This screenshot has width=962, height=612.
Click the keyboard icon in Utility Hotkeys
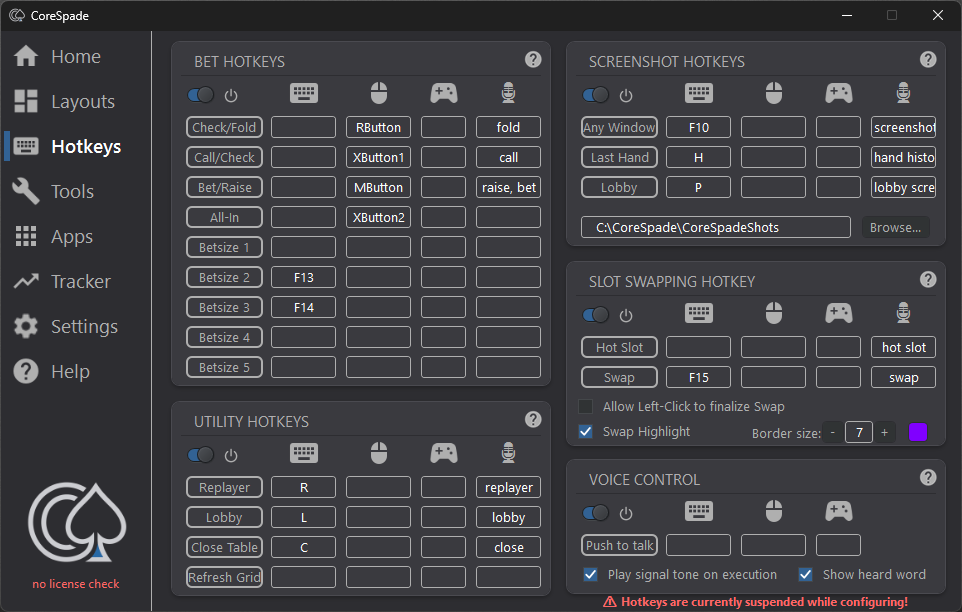pos(304,453)
